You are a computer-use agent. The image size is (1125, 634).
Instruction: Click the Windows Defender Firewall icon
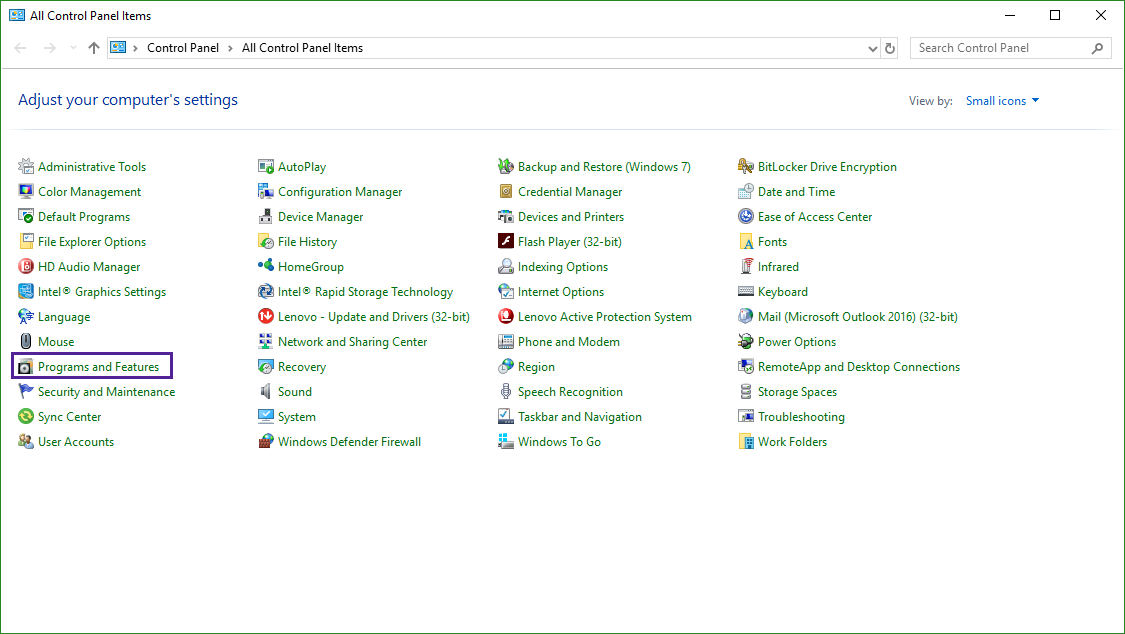(266, 442)
